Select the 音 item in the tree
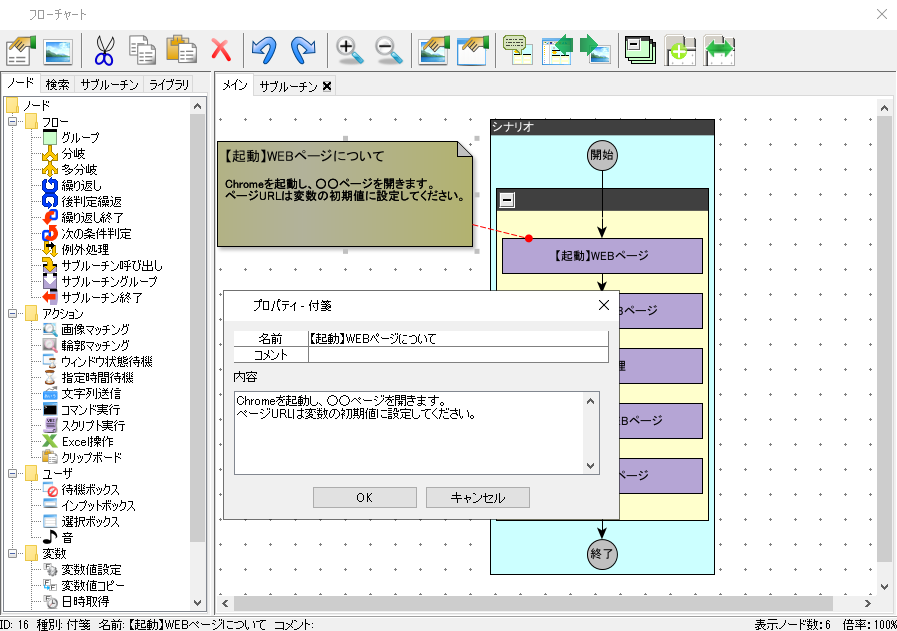This screenshot has width=897, height=631. [68, 538]
